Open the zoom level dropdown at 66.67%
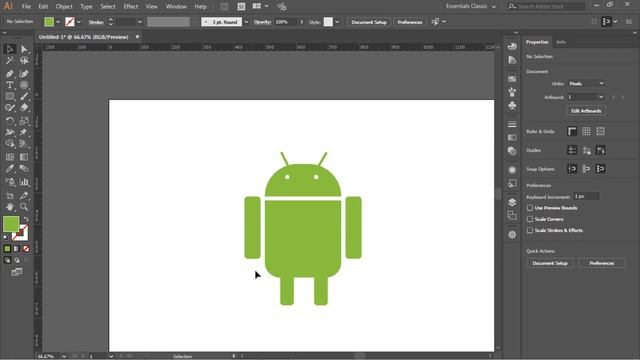This screenshot has width=640, height=360. pos(64,356)
